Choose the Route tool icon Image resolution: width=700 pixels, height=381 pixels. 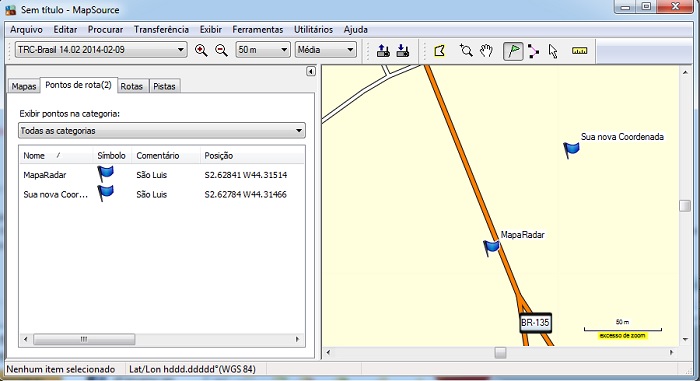coord(533,51)
